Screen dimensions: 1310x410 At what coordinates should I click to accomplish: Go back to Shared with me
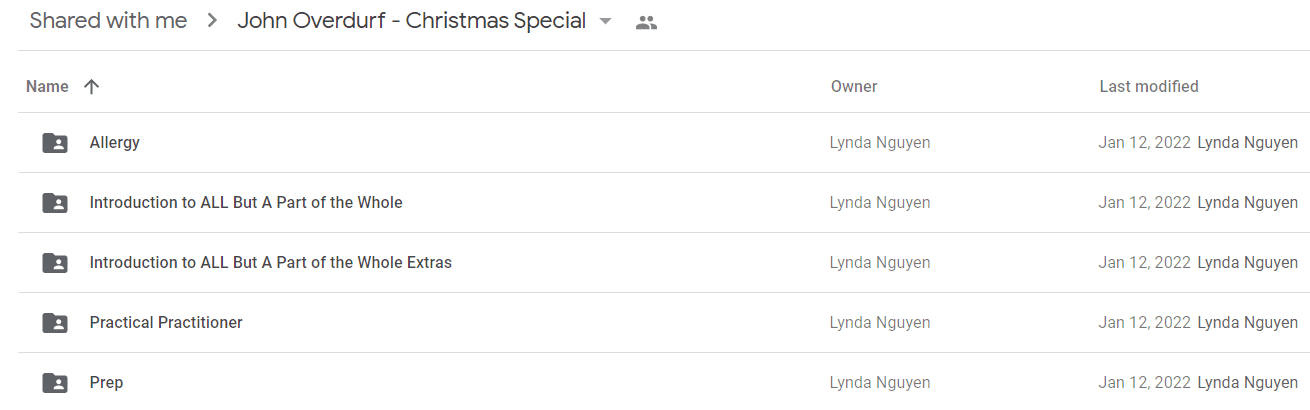[108, 21]
